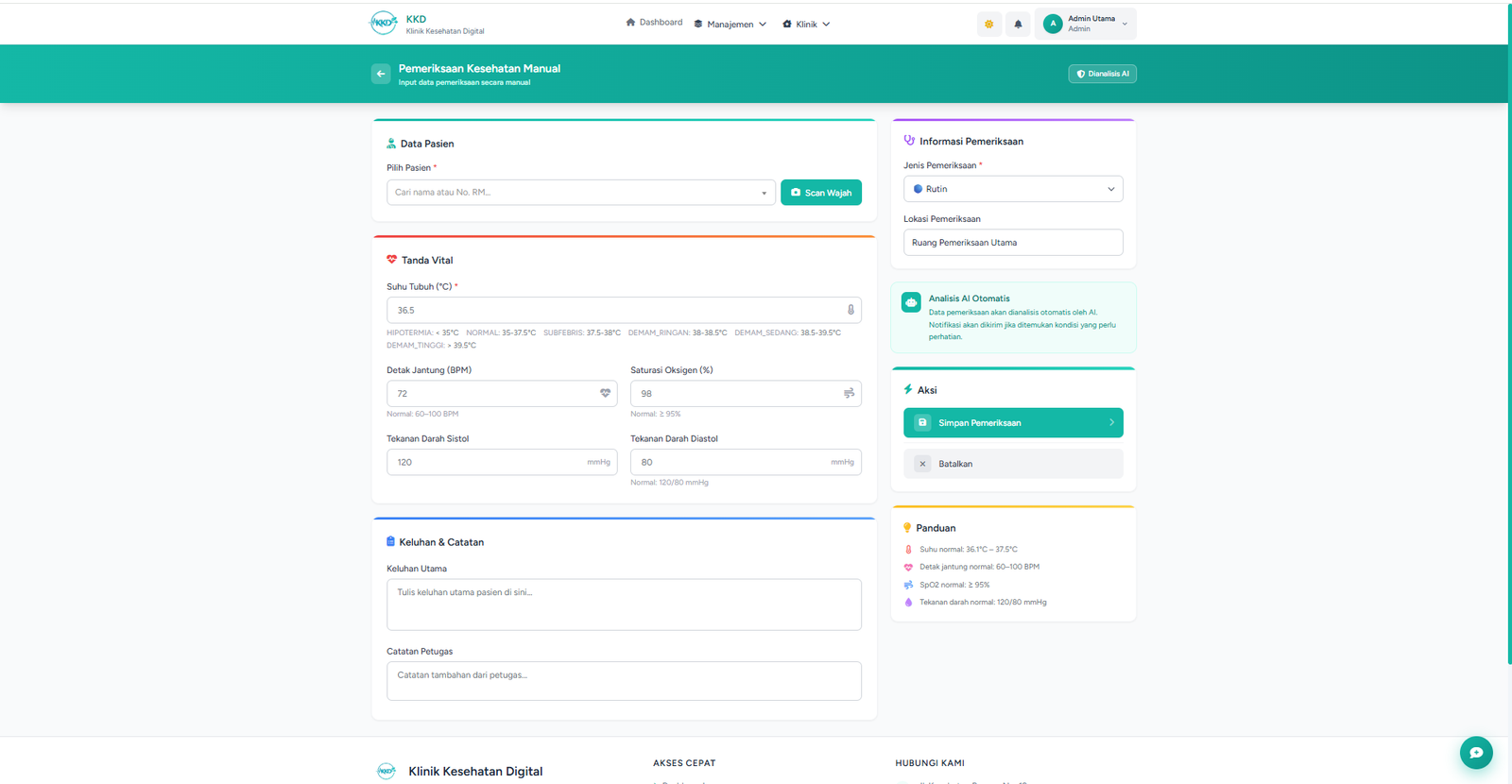Screen dimensions: 1512x784
Task: Click the KKD logo icon in header
Action: (x=383, y=24)
